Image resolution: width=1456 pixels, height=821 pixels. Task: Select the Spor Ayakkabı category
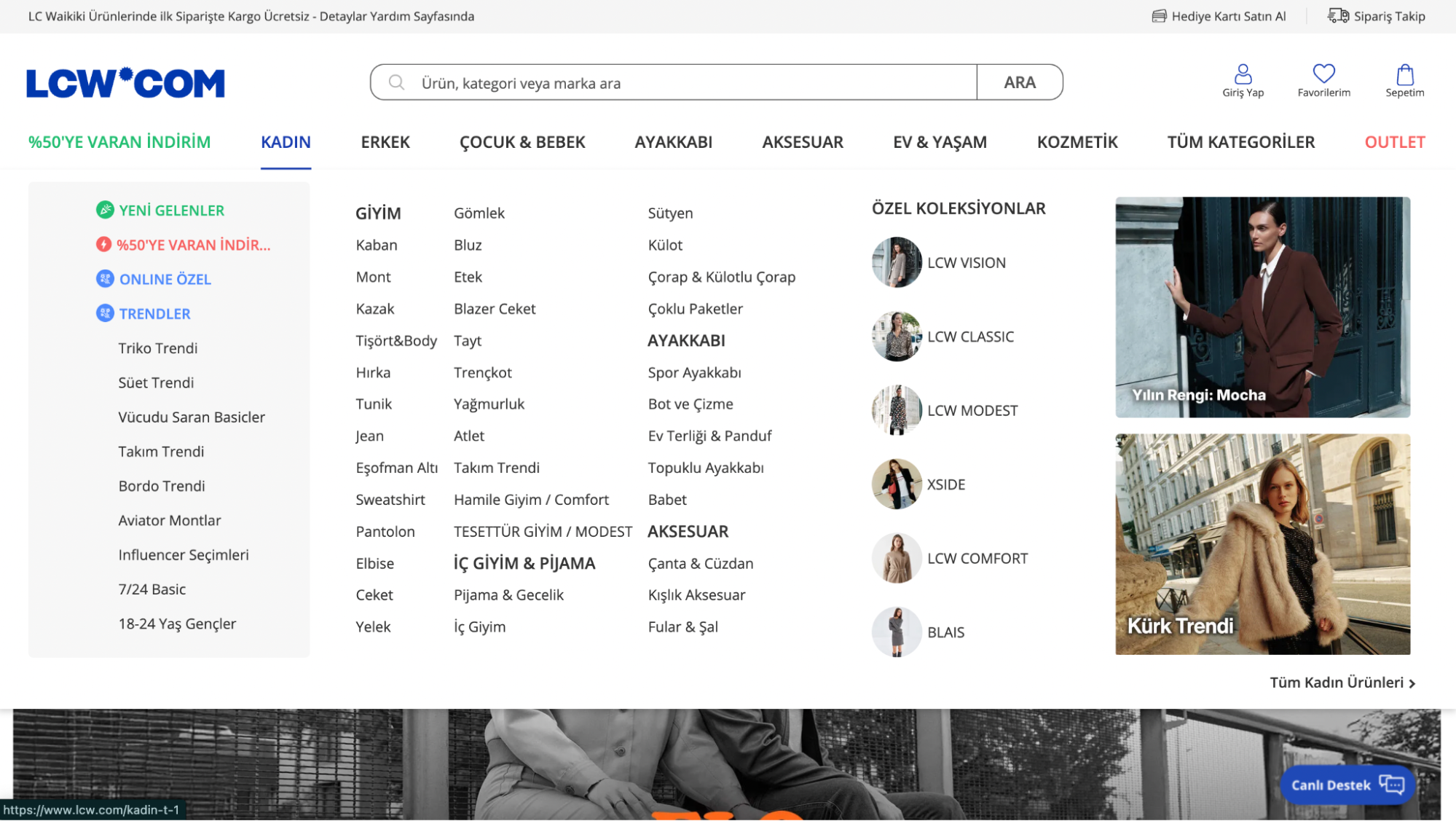tap(694, 372)
